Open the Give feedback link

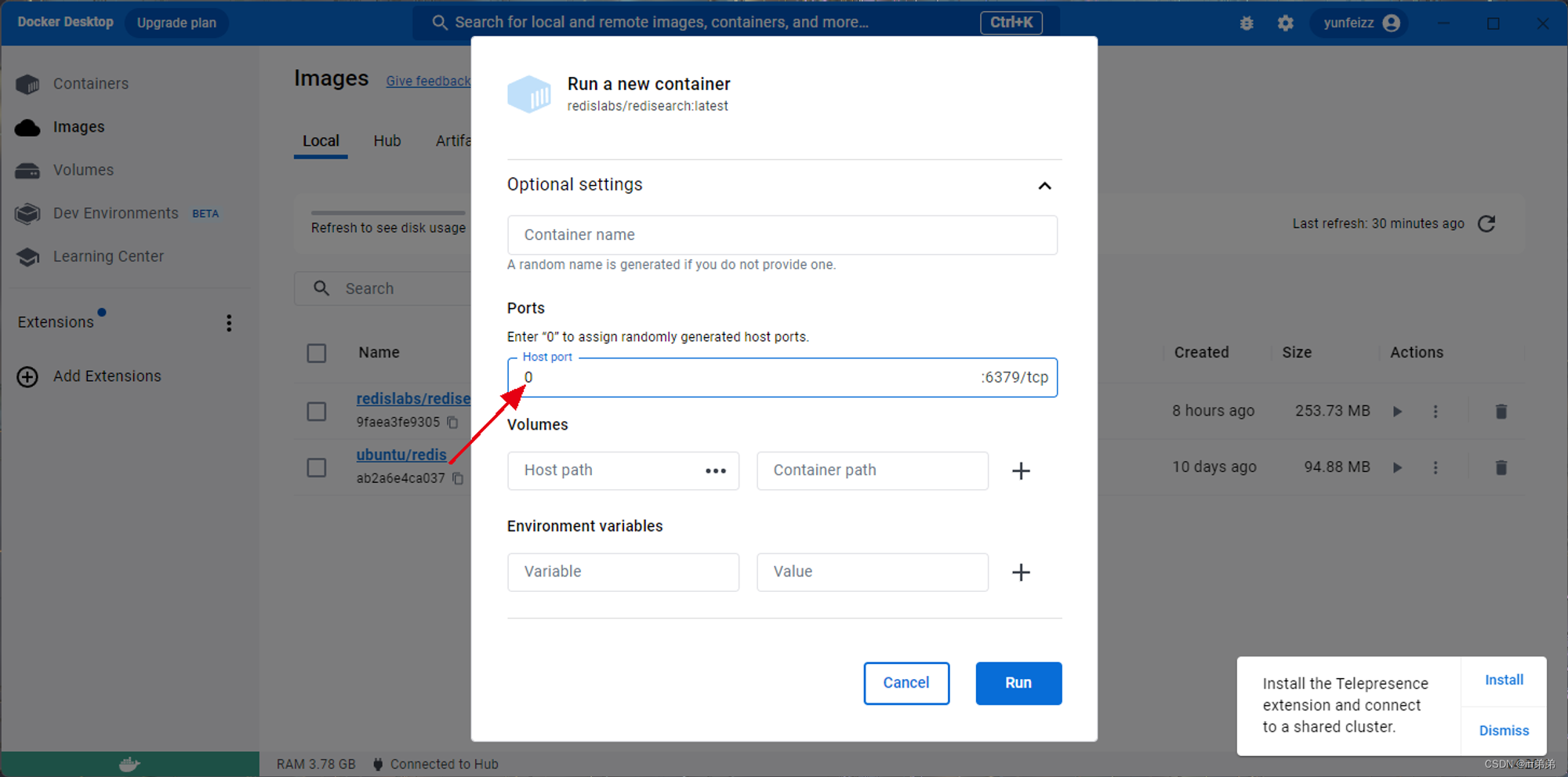point(428,81)
